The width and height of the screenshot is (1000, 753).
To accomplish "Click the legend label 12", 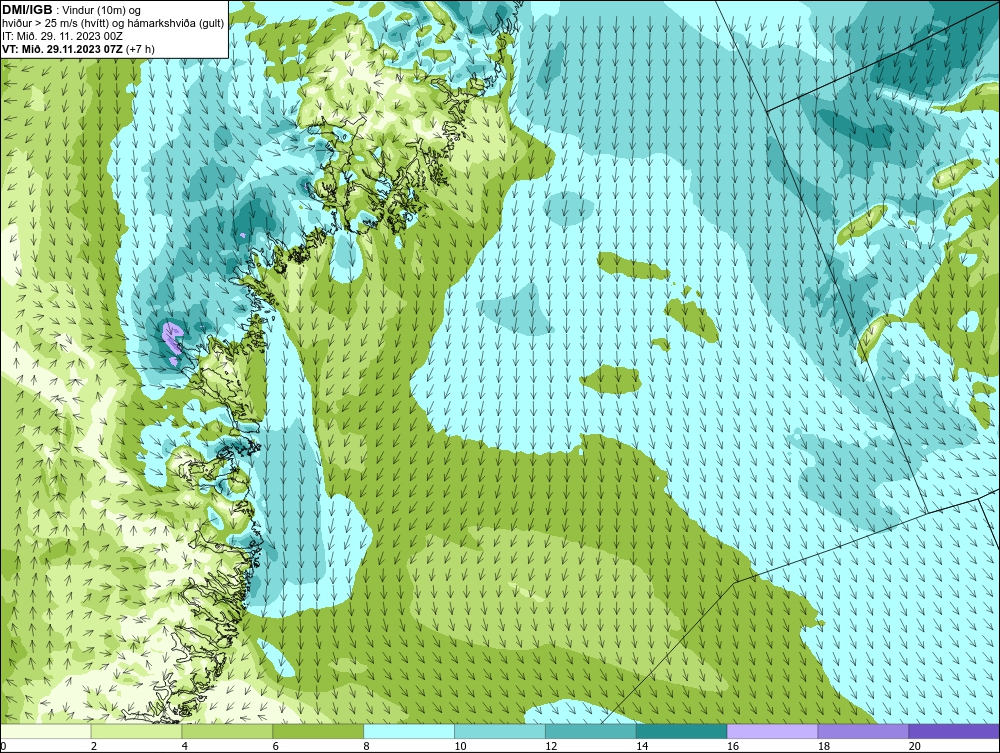I will (551, 746).
